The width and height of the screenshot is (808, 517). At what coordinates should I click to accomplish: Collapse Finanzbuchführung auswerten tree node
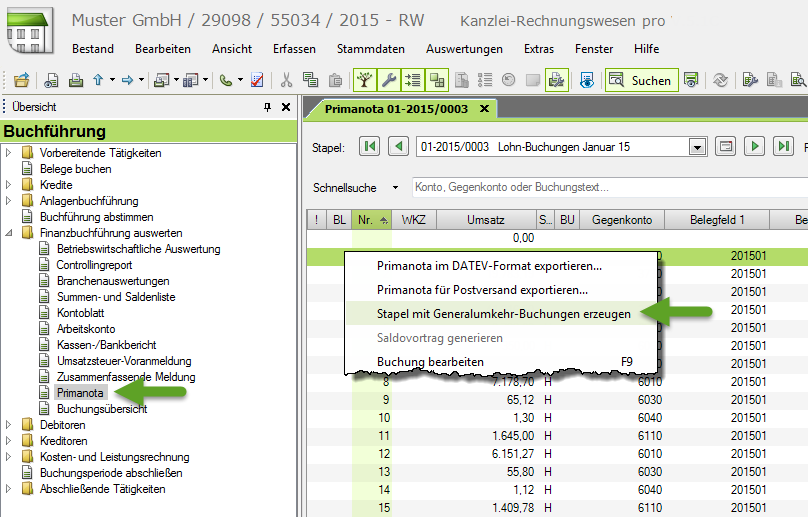[8, 233]
